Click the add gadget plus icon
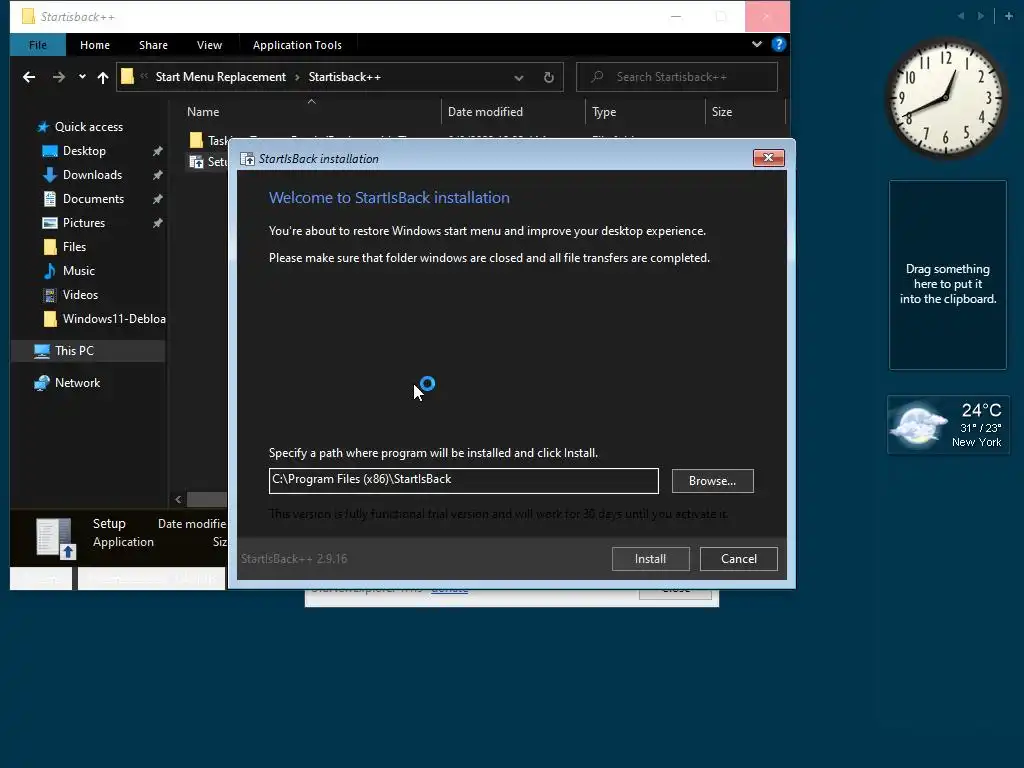The image size is (1024, 768). 1008,16
